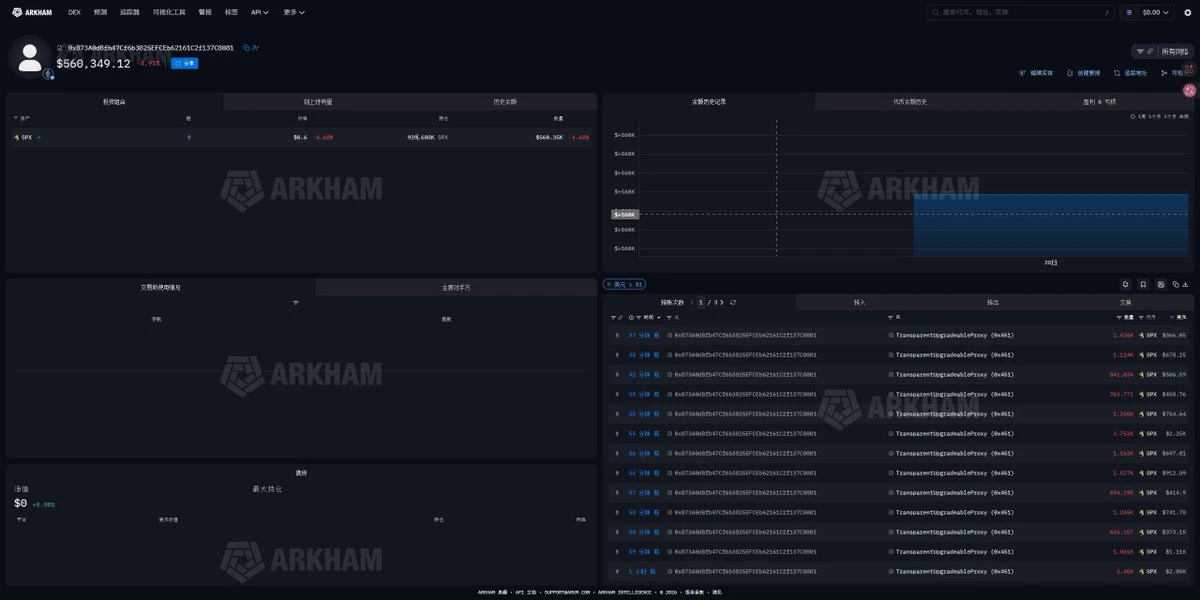Open TransparentUpgradeableProxy in the $506.59 row
The height and width of the screenshot is (600, 1200).
click(x=954, y=374)
